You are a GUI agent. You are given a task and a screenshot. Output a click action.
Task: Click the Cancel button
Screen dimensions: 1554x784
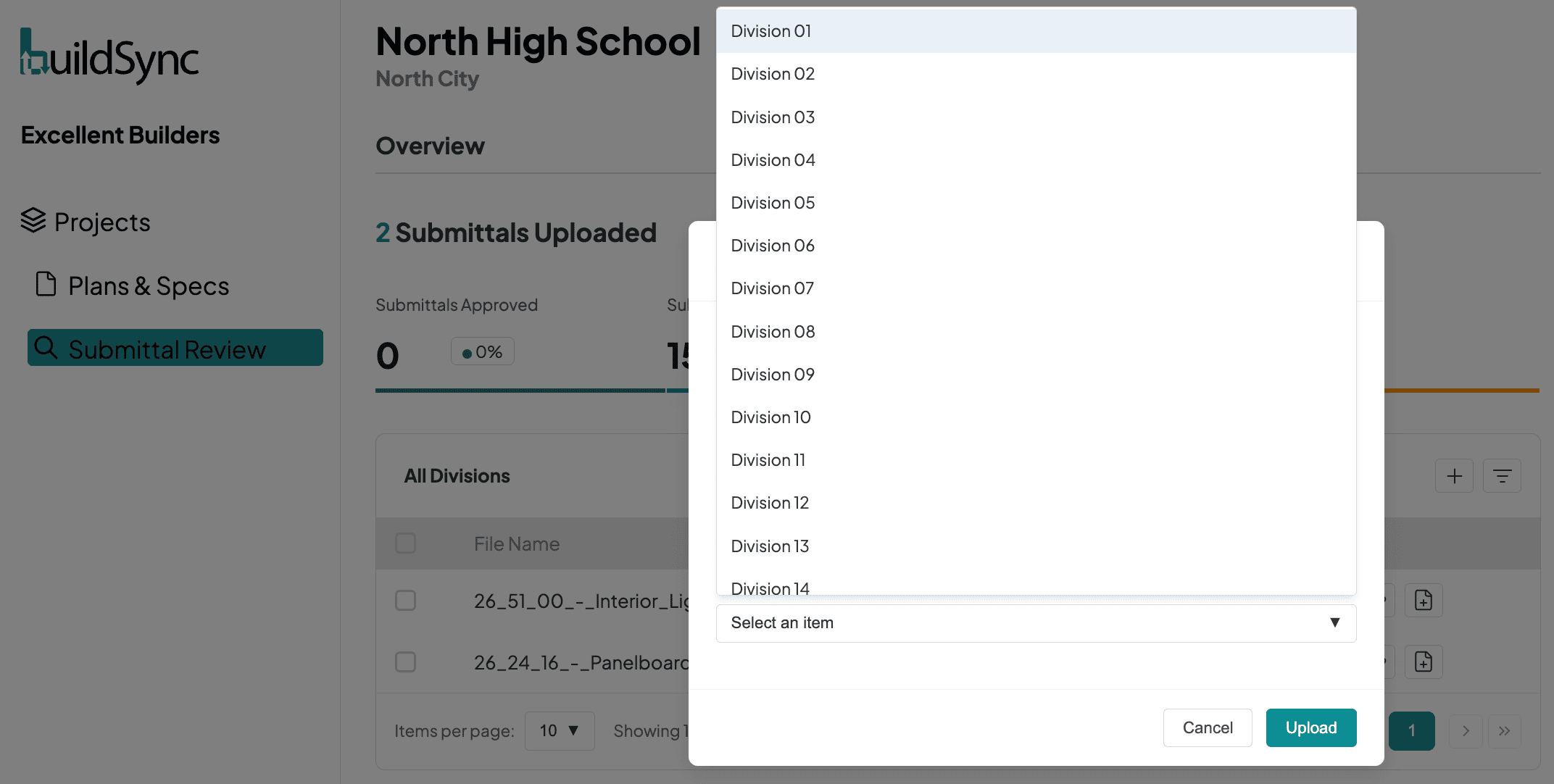tap(1208, 727)
